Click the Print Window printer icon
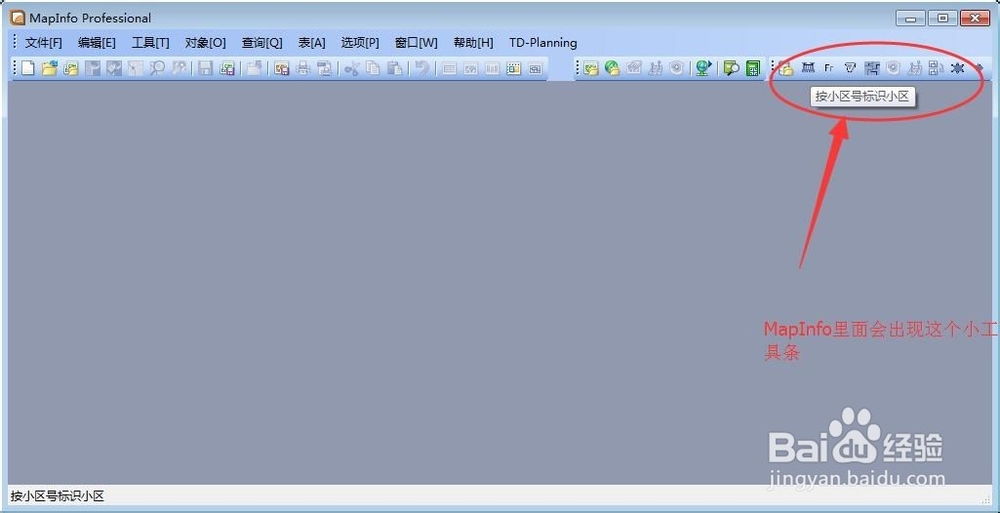 (x=304, y=68)
